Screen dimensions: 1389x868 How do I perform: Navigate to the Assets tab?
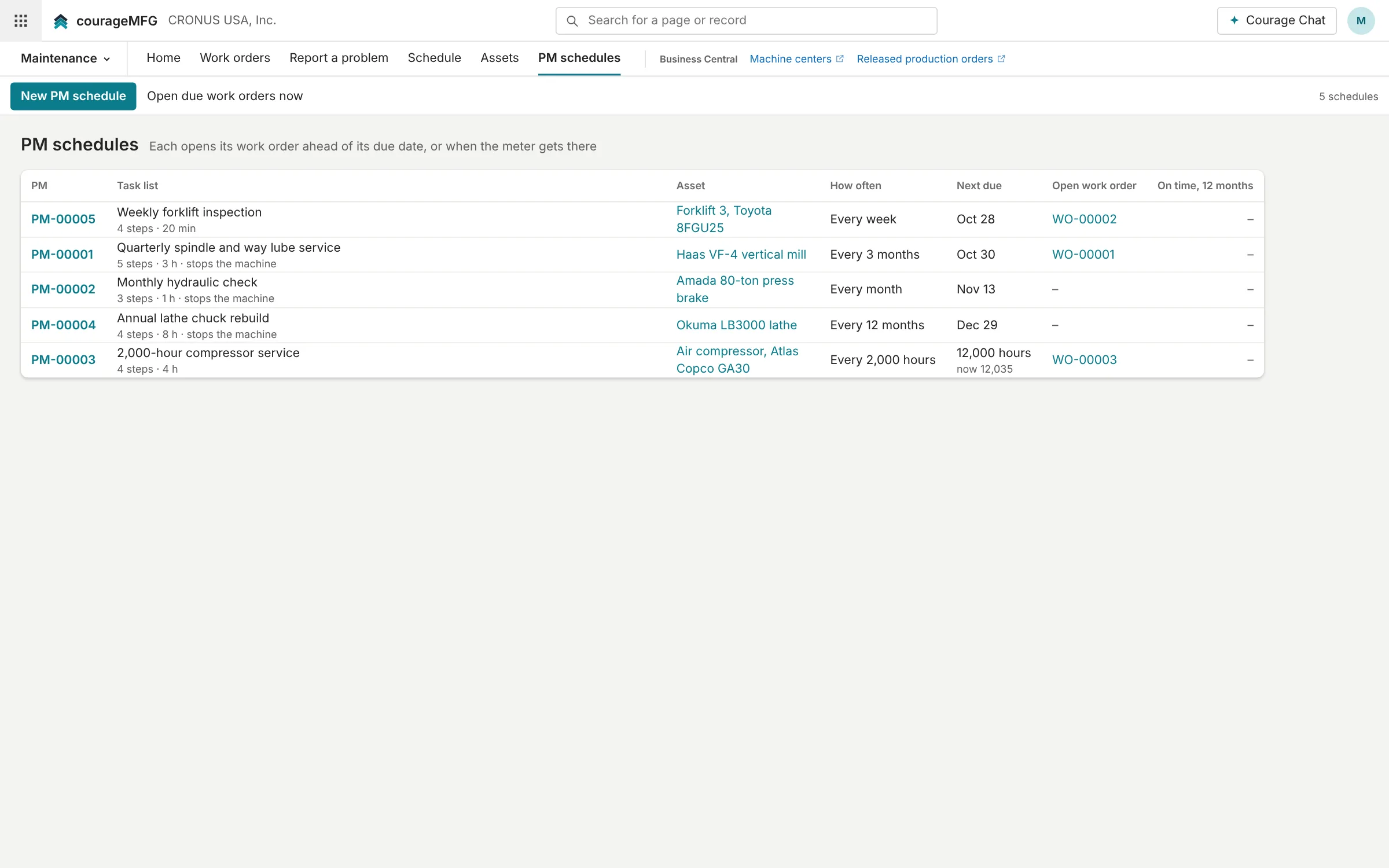tap(499, 58)
